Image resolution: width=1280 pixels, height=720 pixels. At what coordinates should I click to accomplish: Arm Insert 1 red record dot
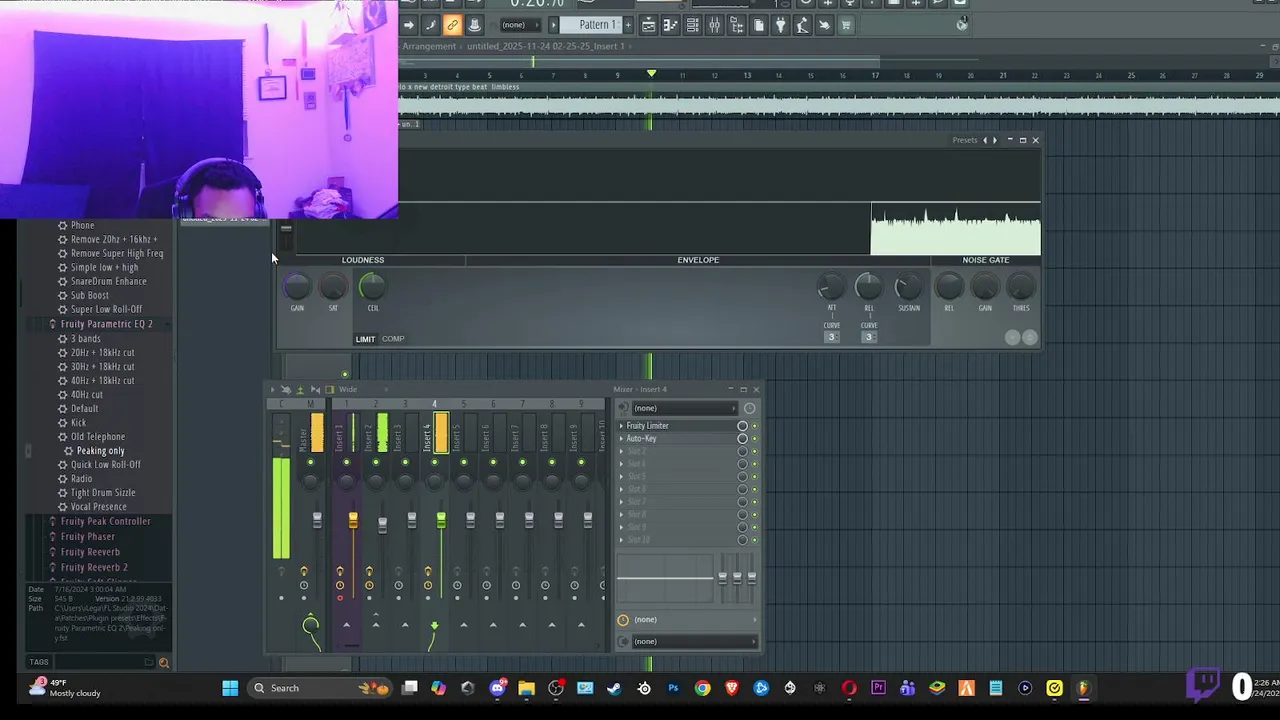tap(340, 598)
